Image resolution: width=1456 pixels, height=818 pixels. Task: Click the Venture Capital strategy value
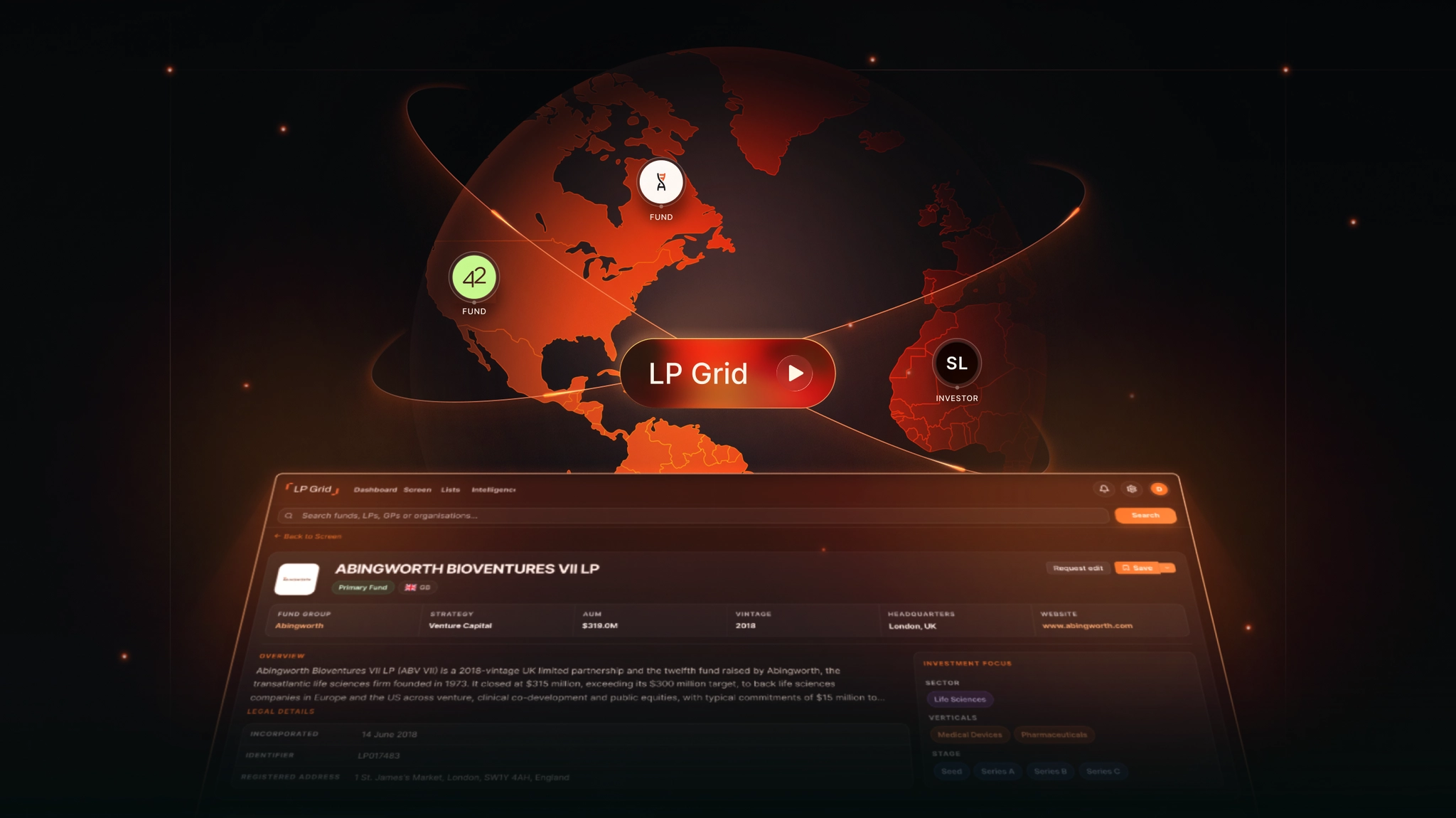[x=460, y=626]
